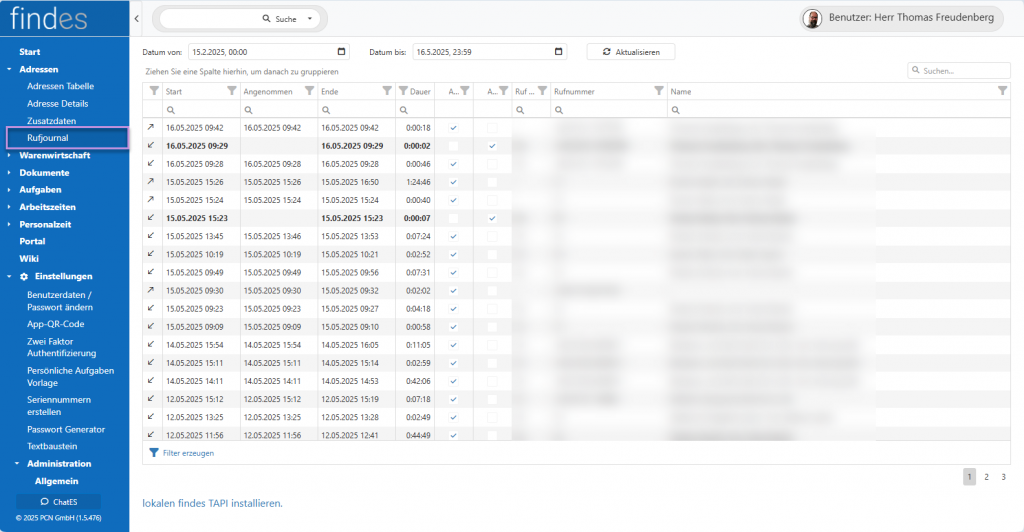Click the user avatar of Thomas Freudenberg

[x=813, y=19]
